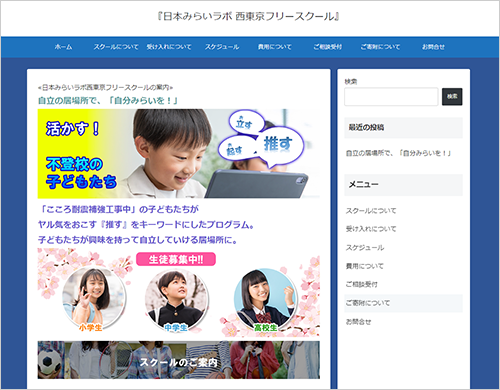Click the text line ヤル気をおこす『推す』をキーワードにしたプログラム。
The image size is (500, 390).
146,225
